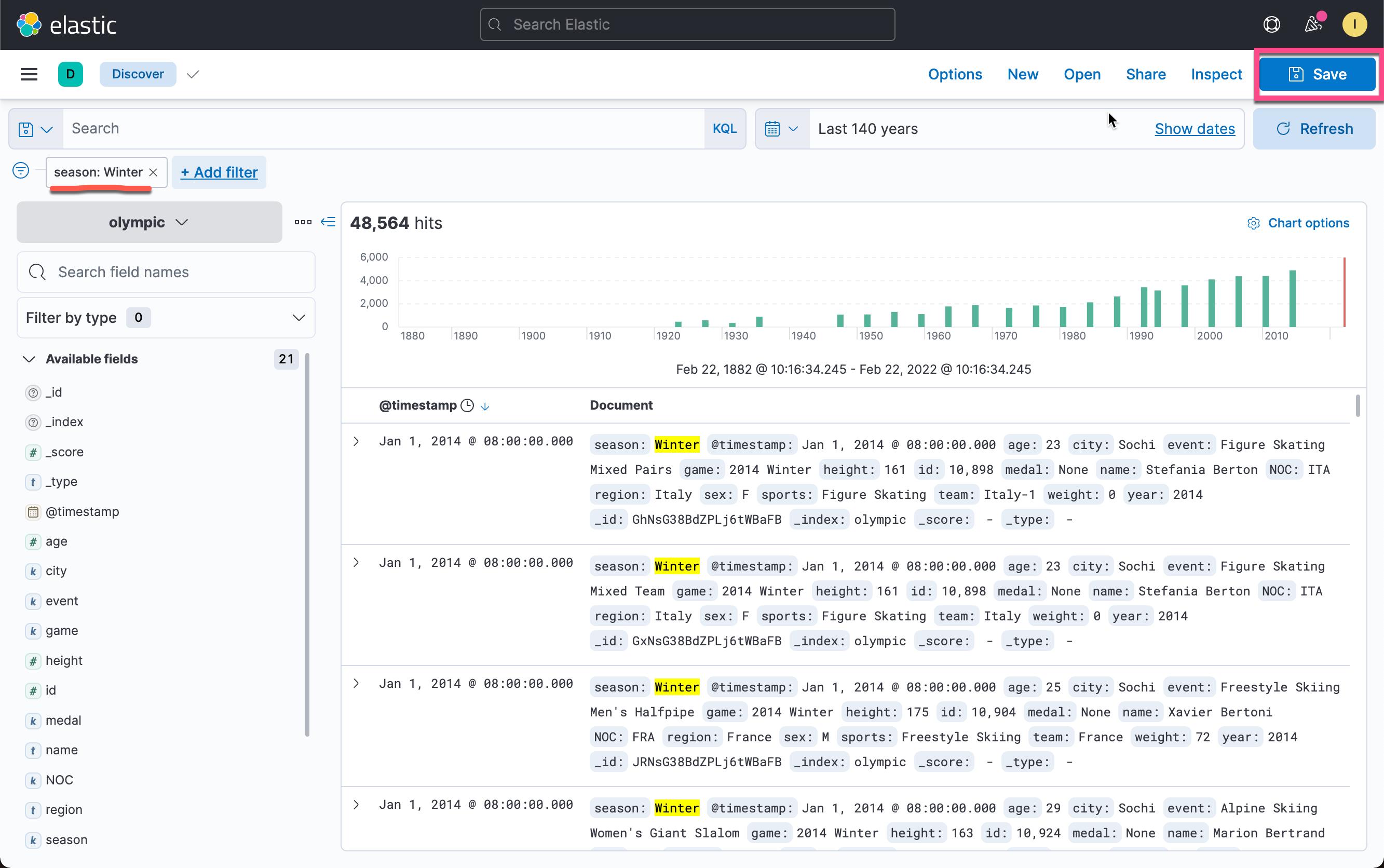Select the id field

[50, 690]
